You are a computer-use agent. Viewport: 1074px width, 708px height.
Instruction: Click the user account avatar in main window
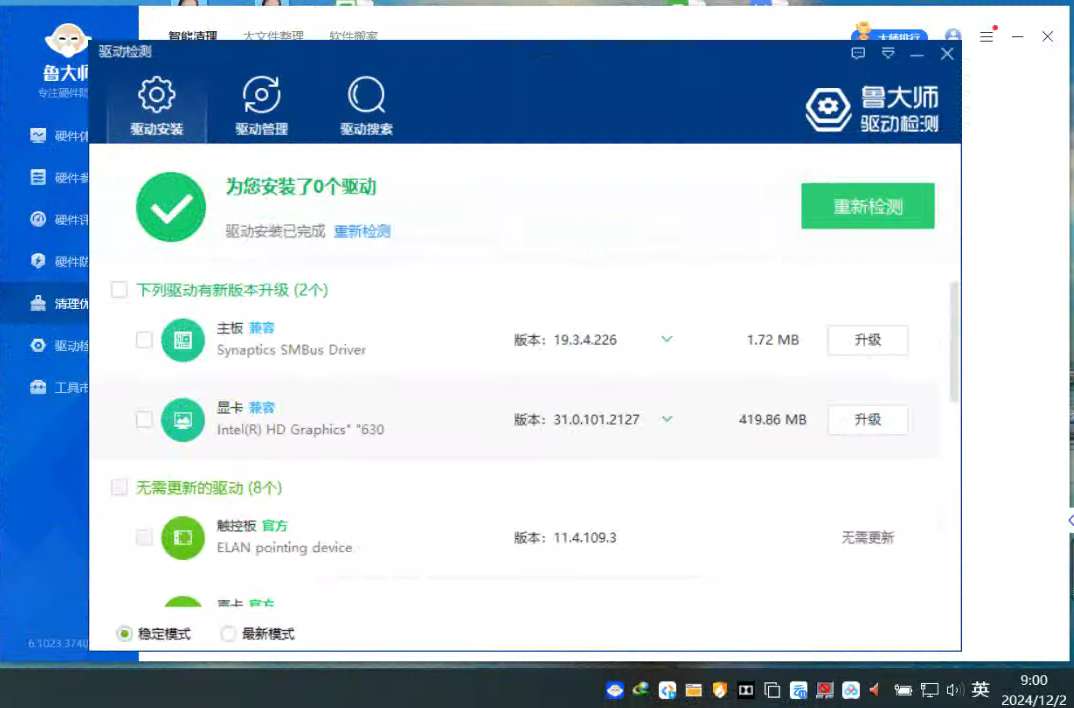tap(953, 36)
